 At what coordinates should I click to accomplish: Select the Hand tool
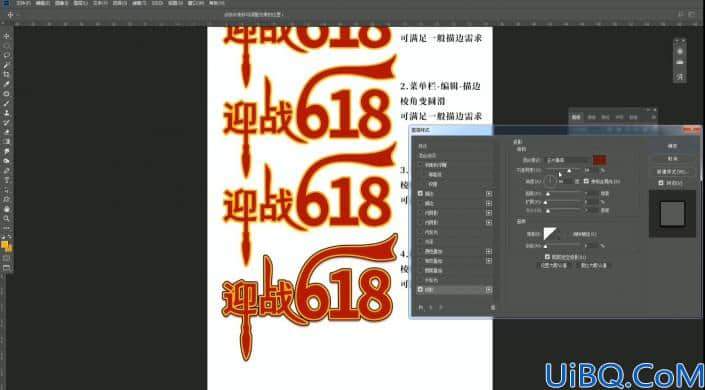pos(7,209)
